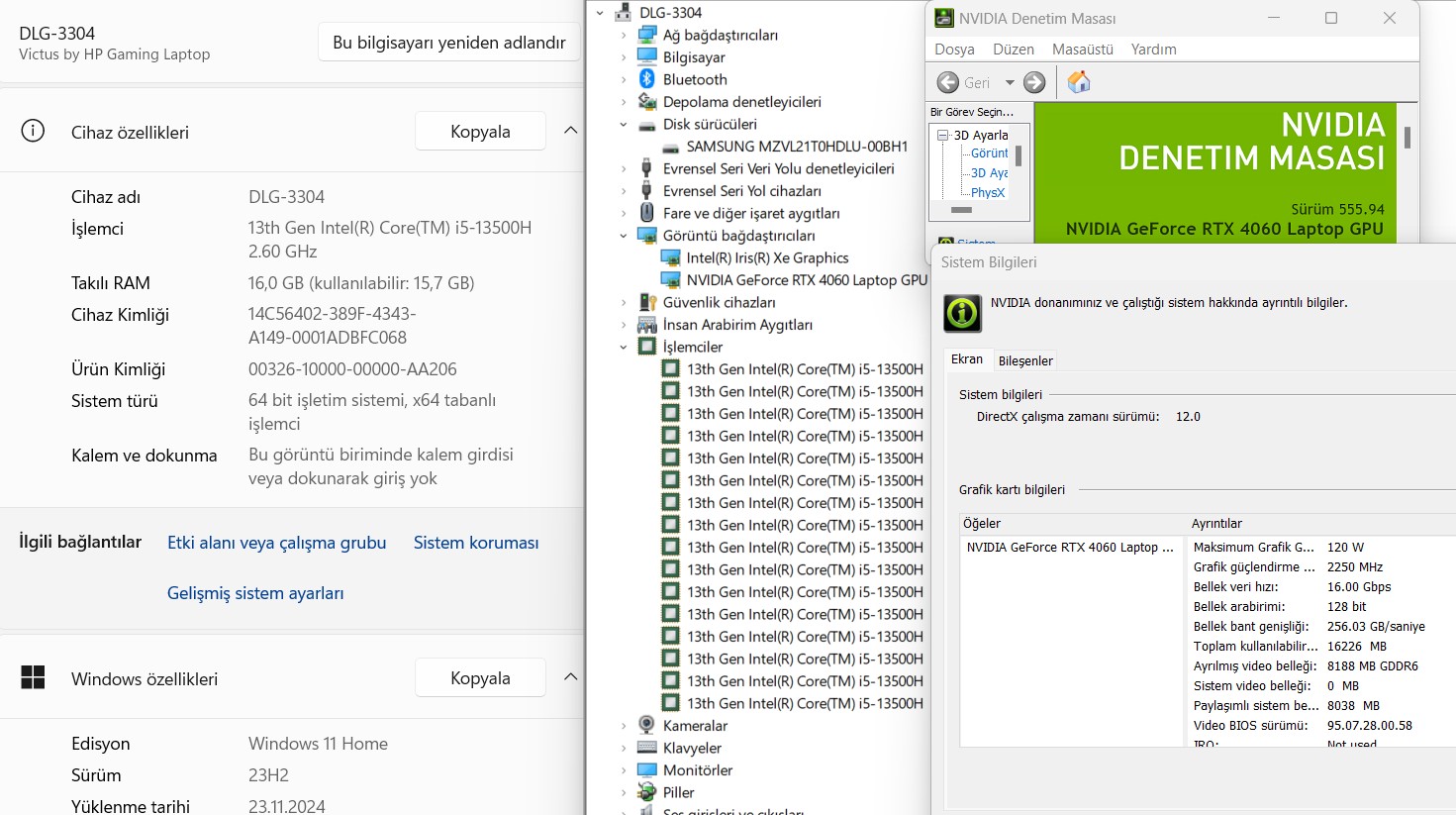Click the horizontal scrollbar under NVIDIA task tree

pyautogui.click(x=961, y=210)
